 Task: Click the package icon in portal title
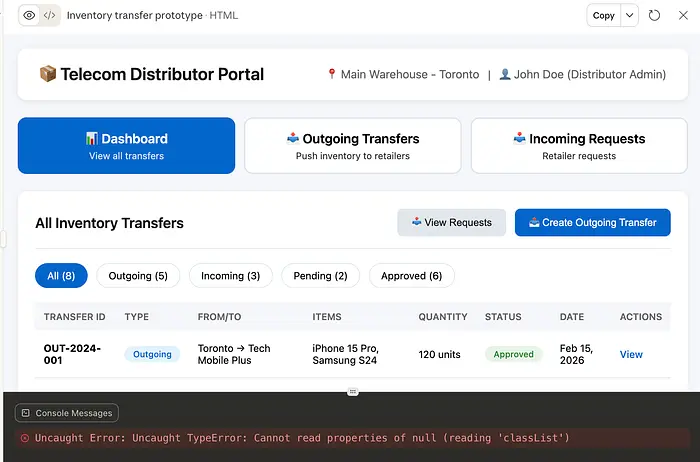[46, 74]
